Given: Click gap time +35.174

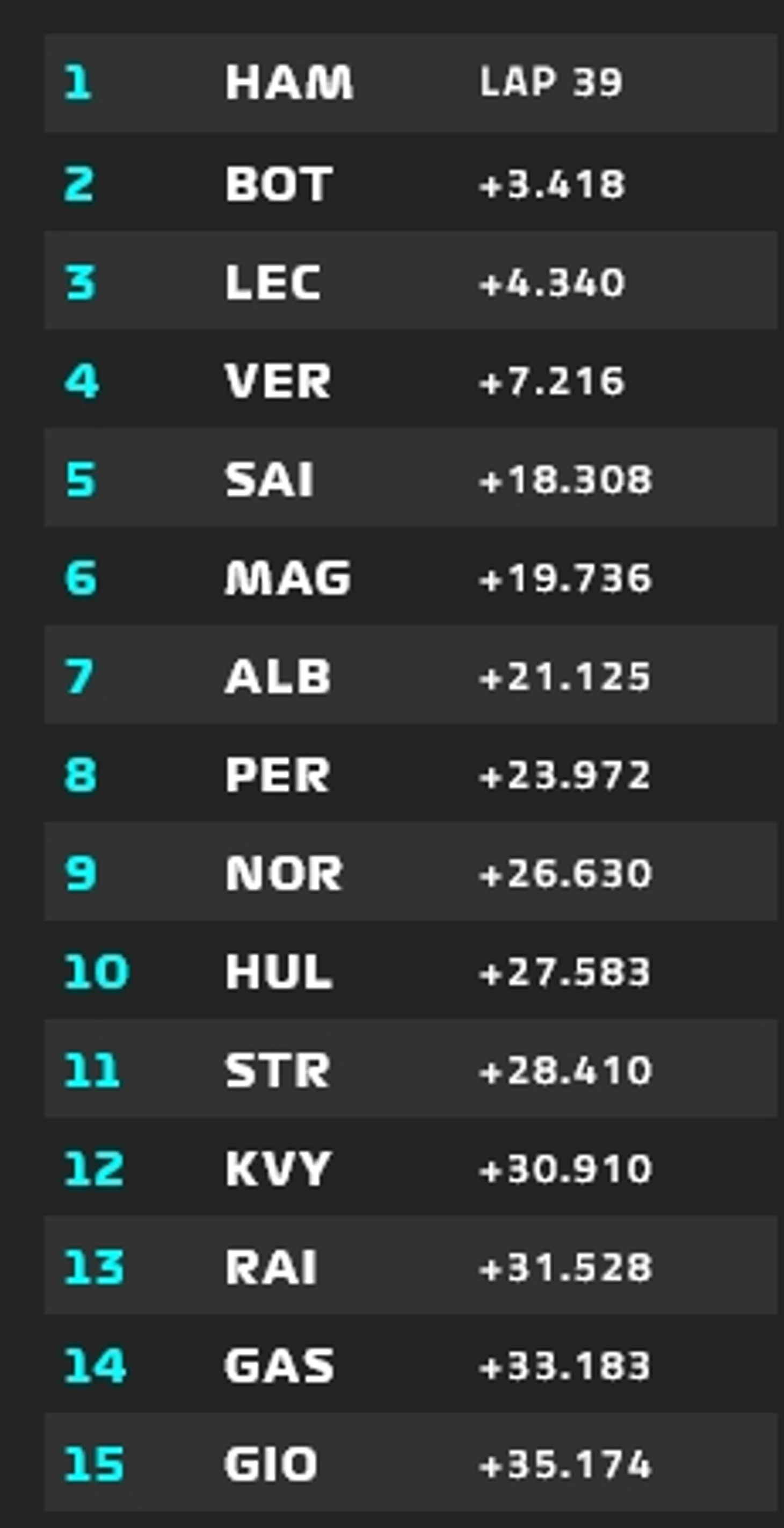Looking at the screenshot, I should pos(565,1464).
